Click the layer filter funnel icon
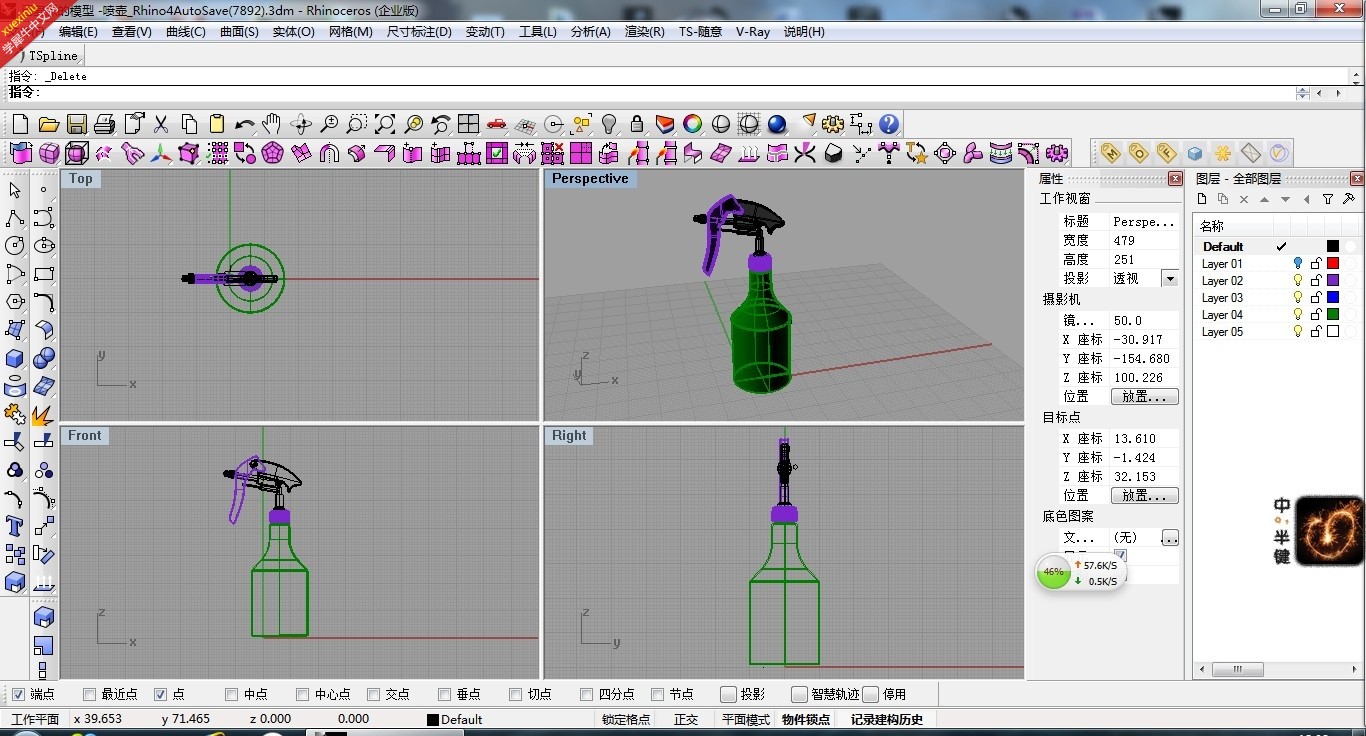This screenshot has width=1366, height=736. click(x=1328, y=200)
